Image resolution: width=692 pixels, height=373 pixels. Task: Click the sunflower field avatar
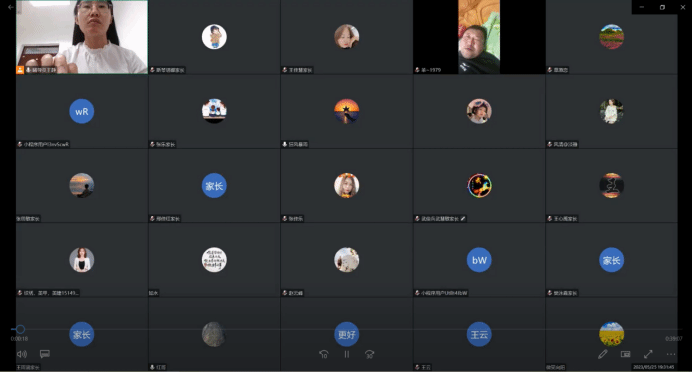(611, 334)
